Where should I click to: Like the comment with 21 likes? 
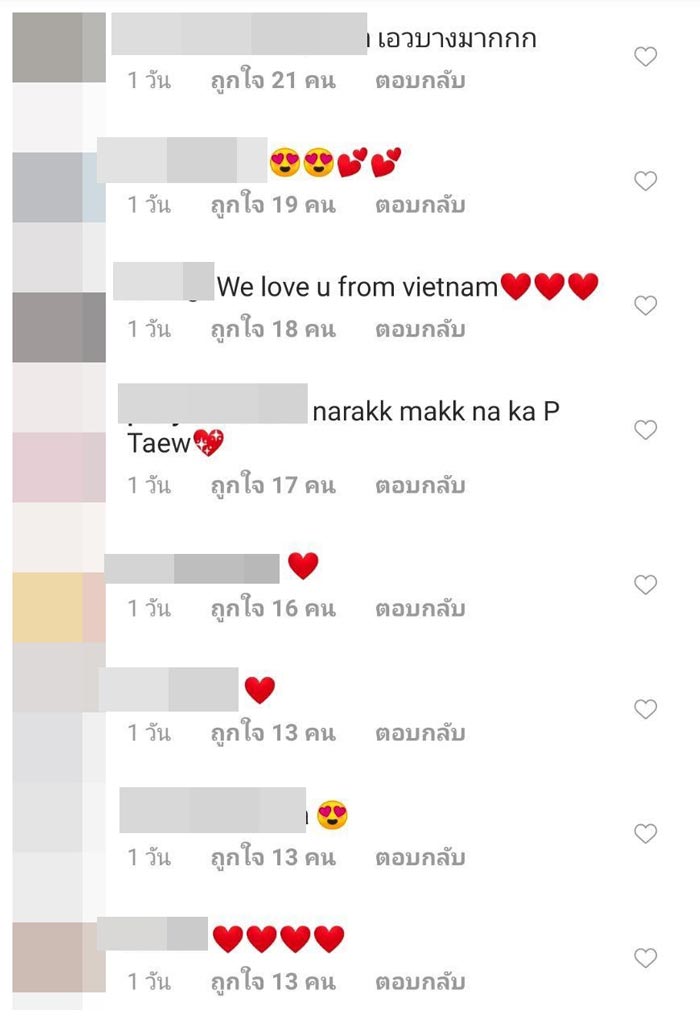(x=646, y=56)
